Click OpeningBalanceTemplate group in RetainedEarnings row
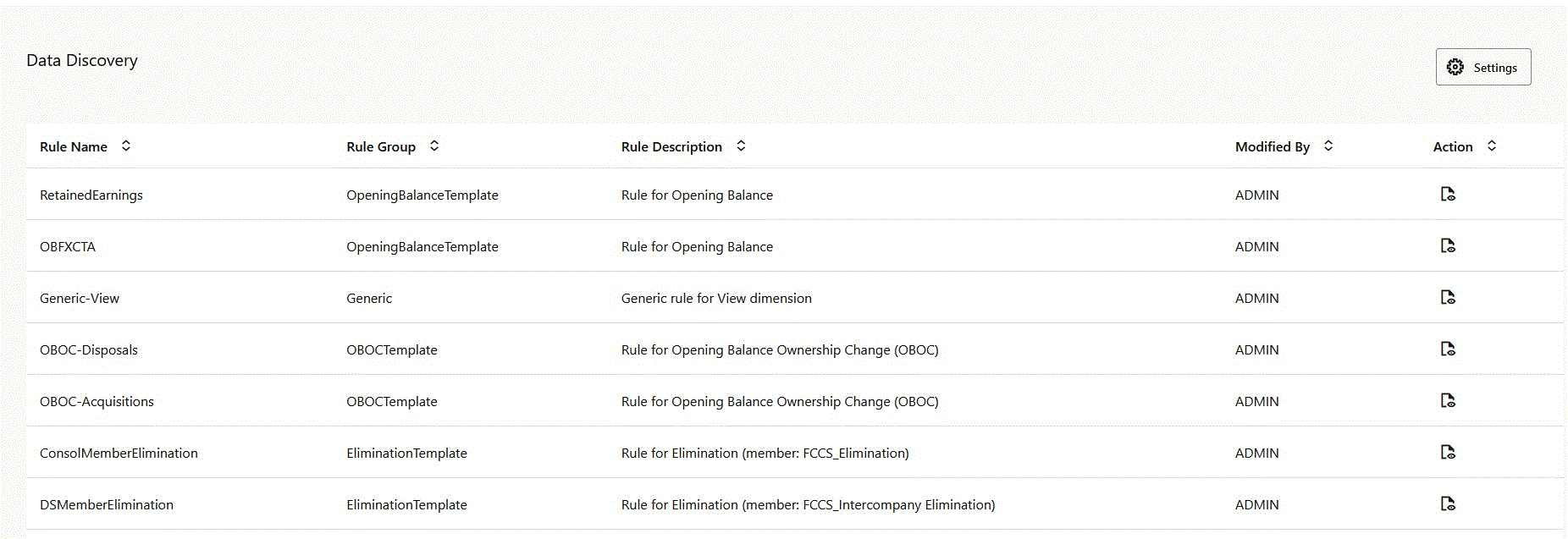This screenshot has width=1568, height=539. (422, 195)
